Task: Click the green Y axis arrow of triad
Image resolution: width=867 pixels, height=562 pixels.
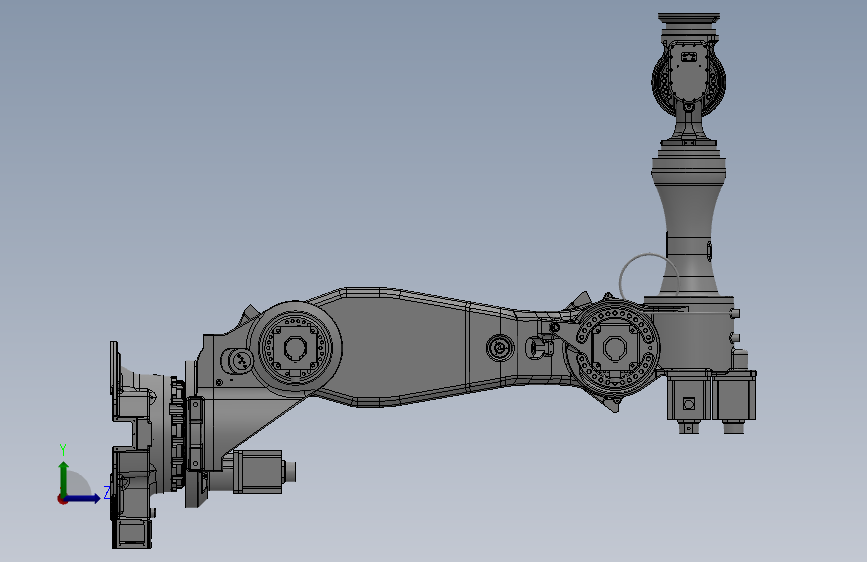Action: pyautogui.click(x=64, y=477)
